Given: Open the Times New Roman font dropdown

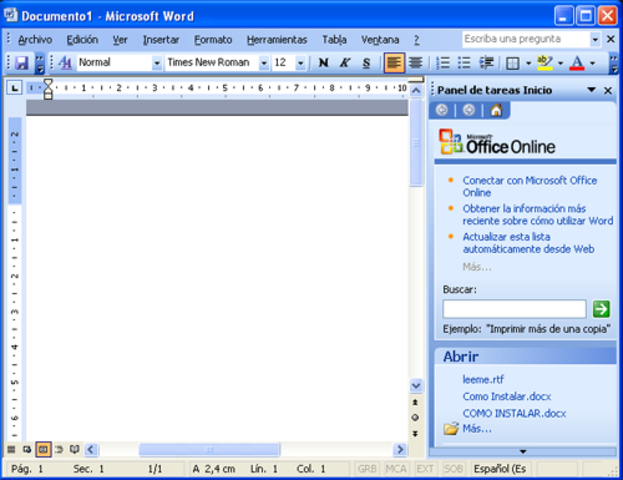Looking at the screenshot, I should pyautogui.click(x=263, y=63).
